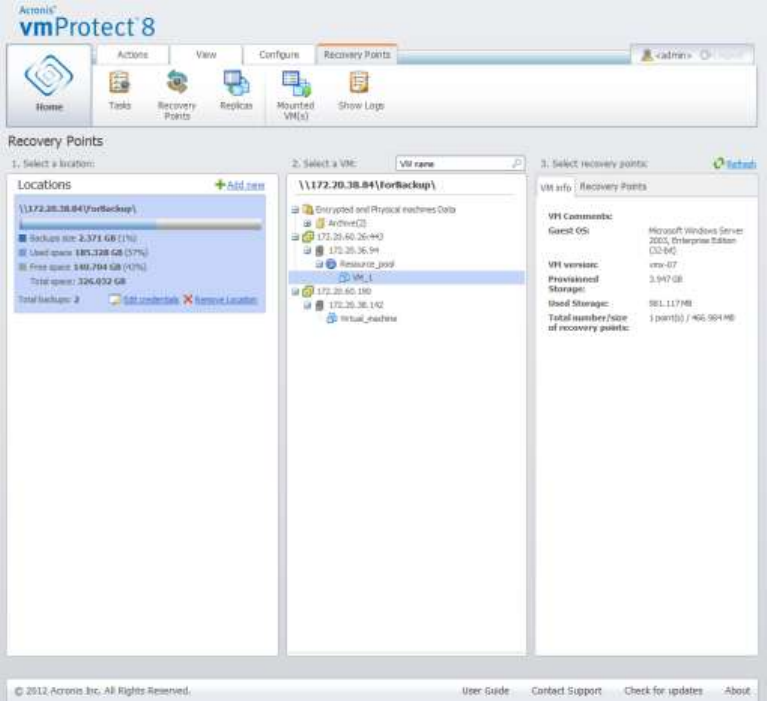Viewport: 767px width, 701px height.
Task: Click the host server icon for 172.20.38.142
Action: [x=319, y=305]
